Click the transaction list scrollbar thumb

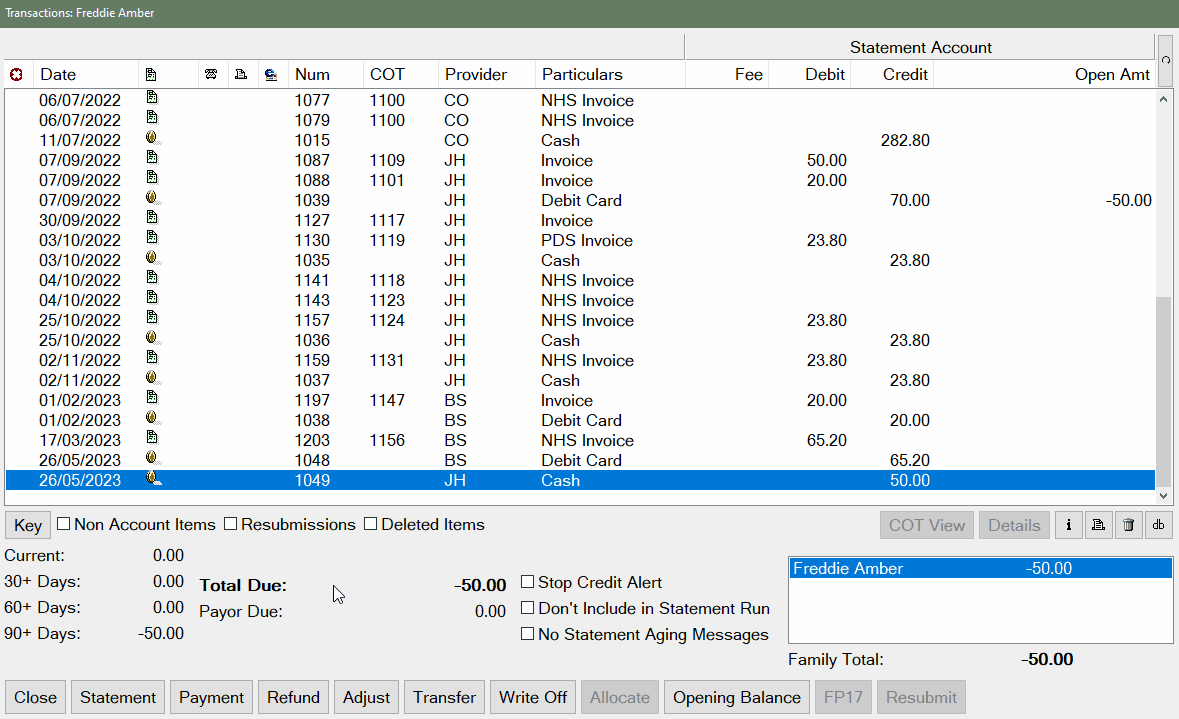click(1163, 391)
